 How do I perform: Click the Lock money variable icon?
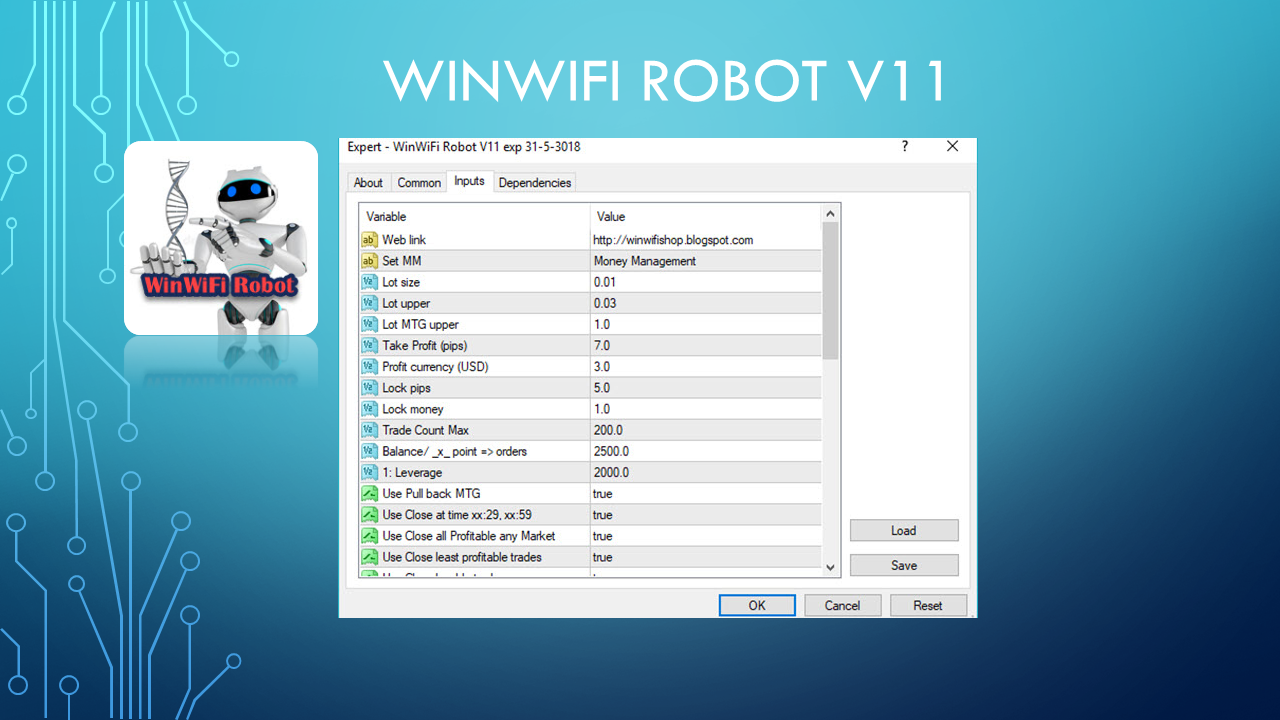tap(369, 409)
